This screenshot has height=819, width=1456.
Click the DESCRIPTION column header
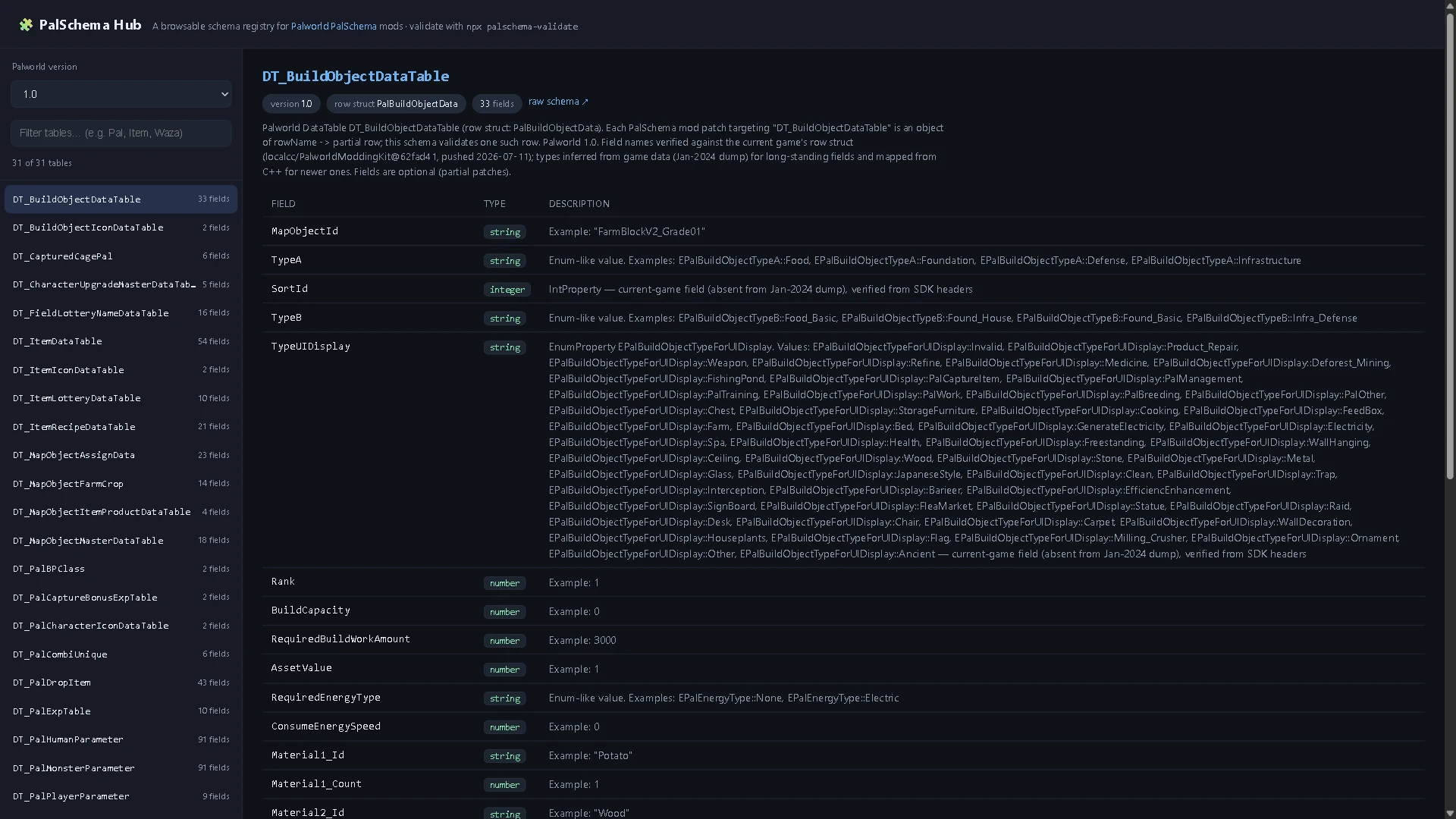[x=579, y=204]
